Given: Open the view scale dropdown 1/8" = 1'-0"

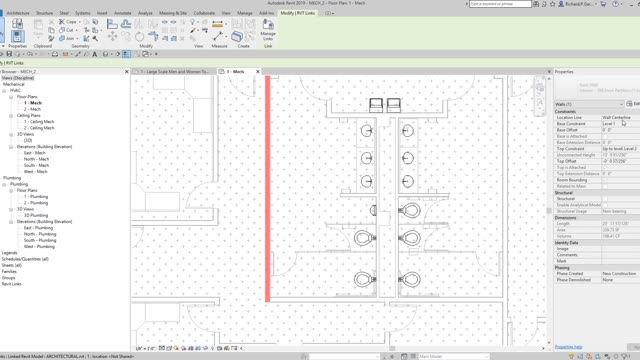Looking at the screenshot, I should pyautogui.click(x=145, y=349).
